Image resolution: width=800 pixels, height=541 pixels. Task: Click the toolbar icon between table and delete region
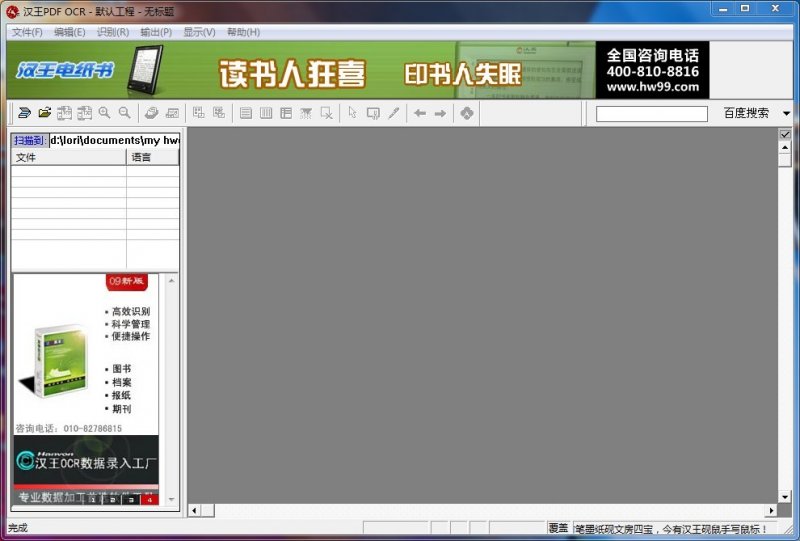click(306, 113)
